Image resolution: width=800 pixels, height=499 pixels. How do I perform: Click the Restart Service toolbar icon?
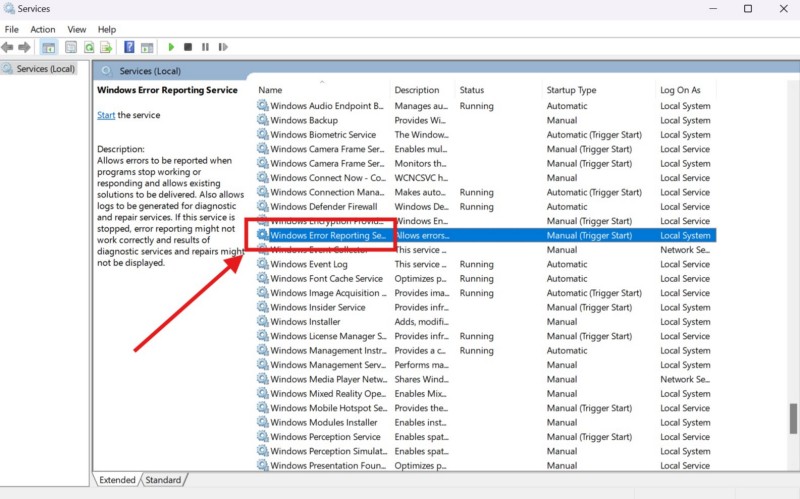[x=222, y=47]
